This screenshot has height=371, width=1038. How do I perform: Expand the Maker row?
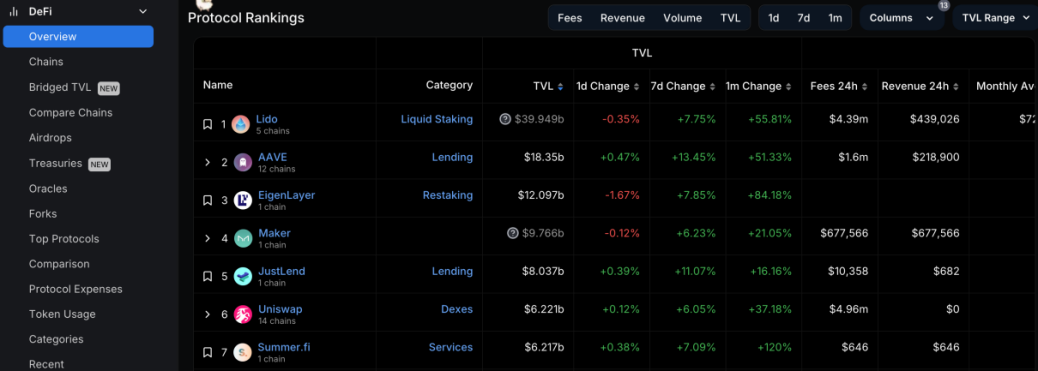[x=207, y=238]
